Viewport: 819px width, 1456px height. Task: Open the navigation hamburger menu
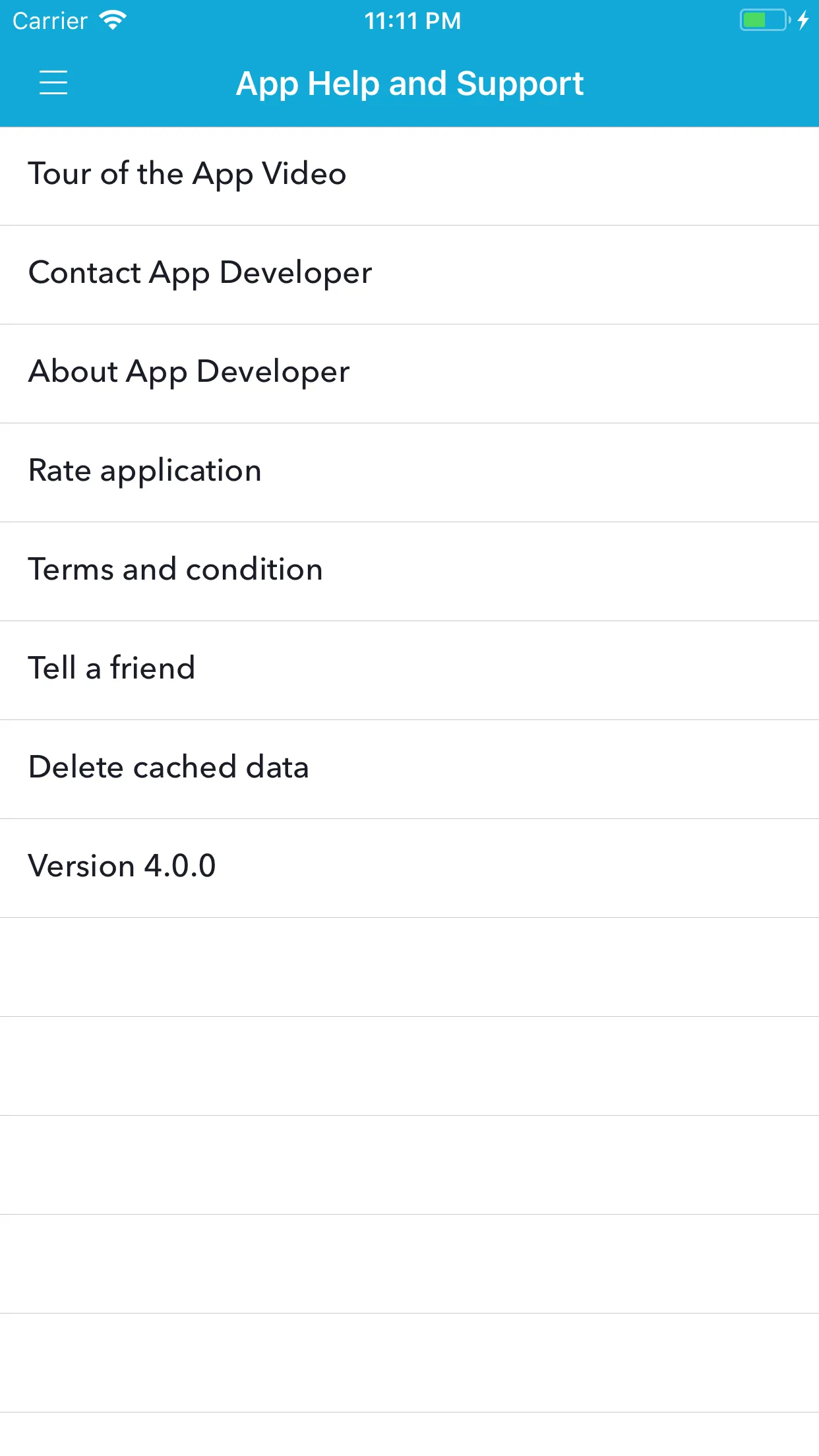click(53, 83)
